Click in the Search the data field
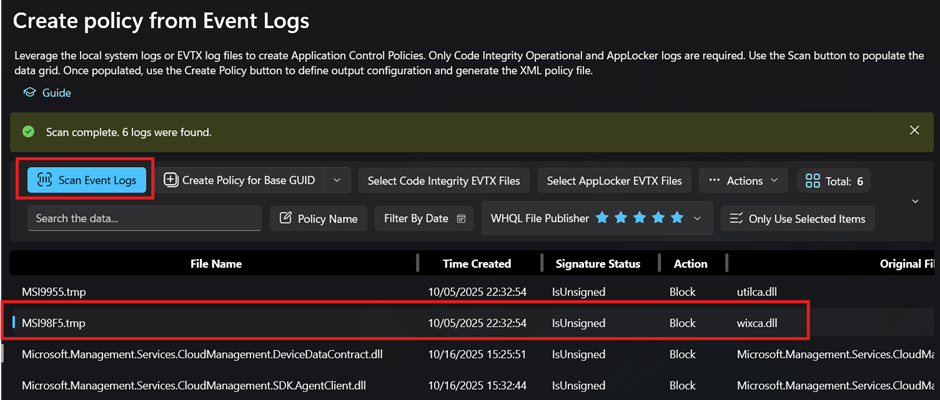This screenshot has width=940, height=400. pos(144,218)
